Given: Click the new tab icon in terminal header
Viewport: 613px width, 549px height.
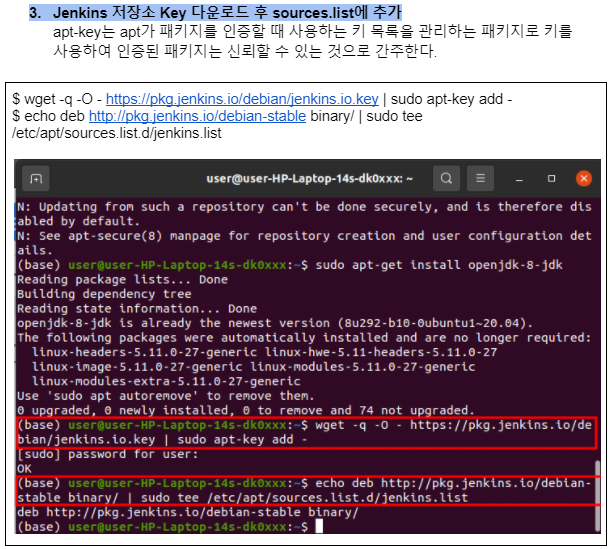Looking at the screenshot, I should [x=36, y=179].
